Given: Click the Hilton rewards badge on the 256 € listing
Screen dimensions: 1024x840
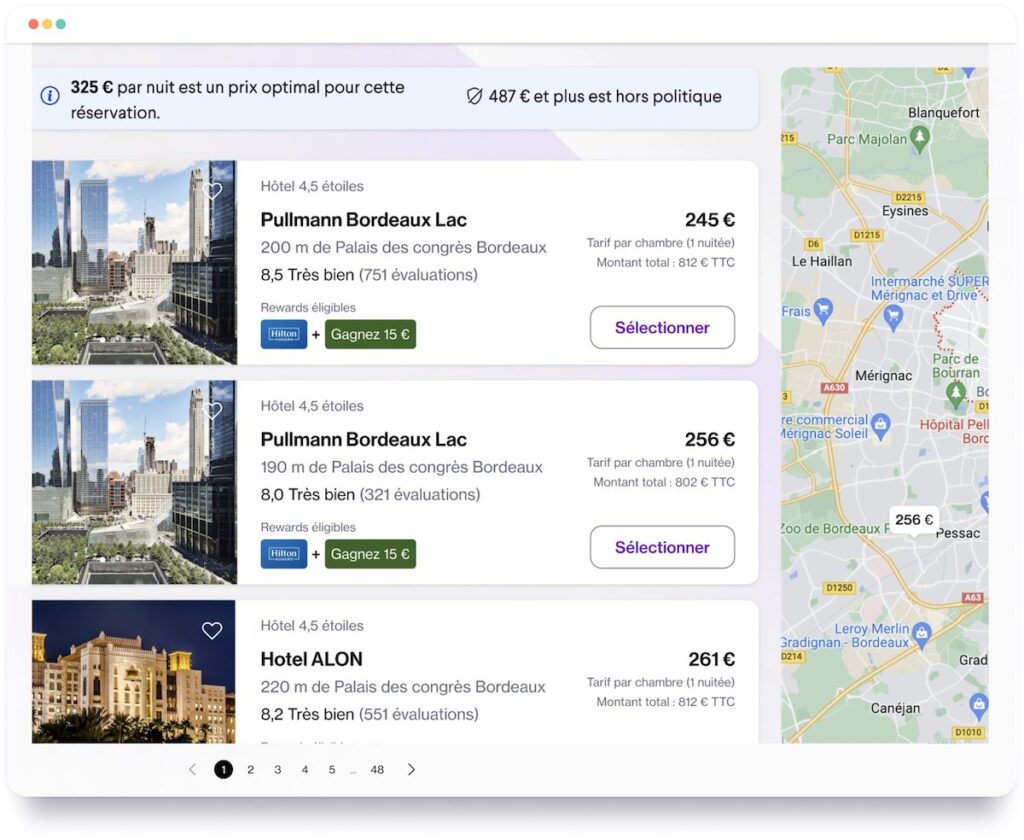Looking at the screenshot, I should coord(284,554).
